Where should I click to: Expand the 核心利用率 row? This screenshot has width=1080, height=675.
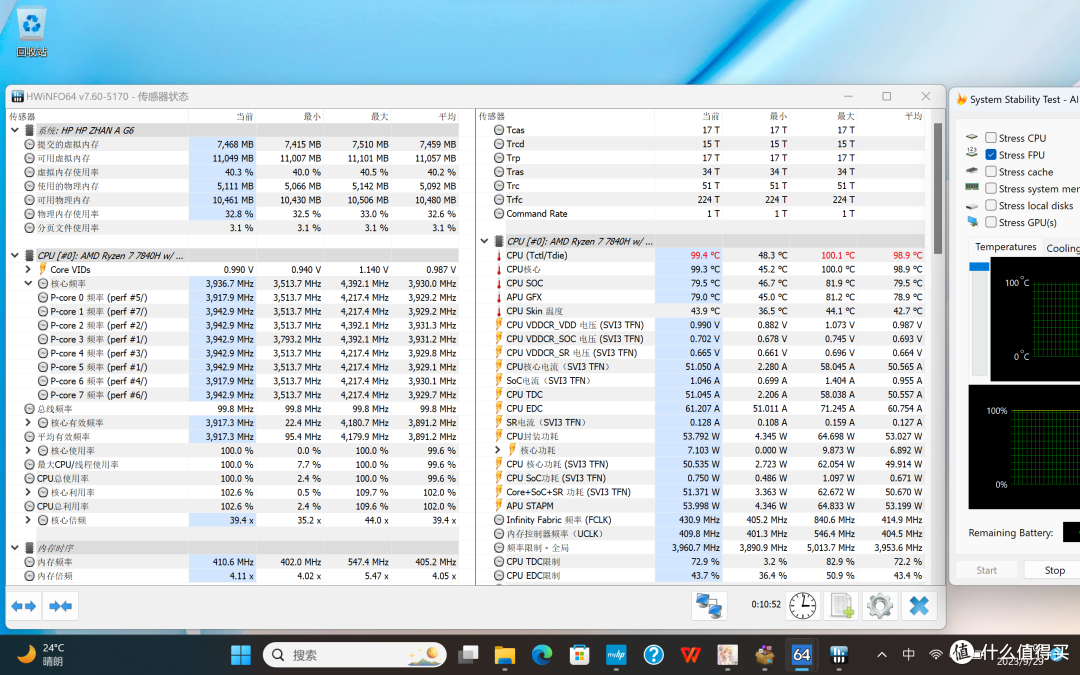click(28, 492)
